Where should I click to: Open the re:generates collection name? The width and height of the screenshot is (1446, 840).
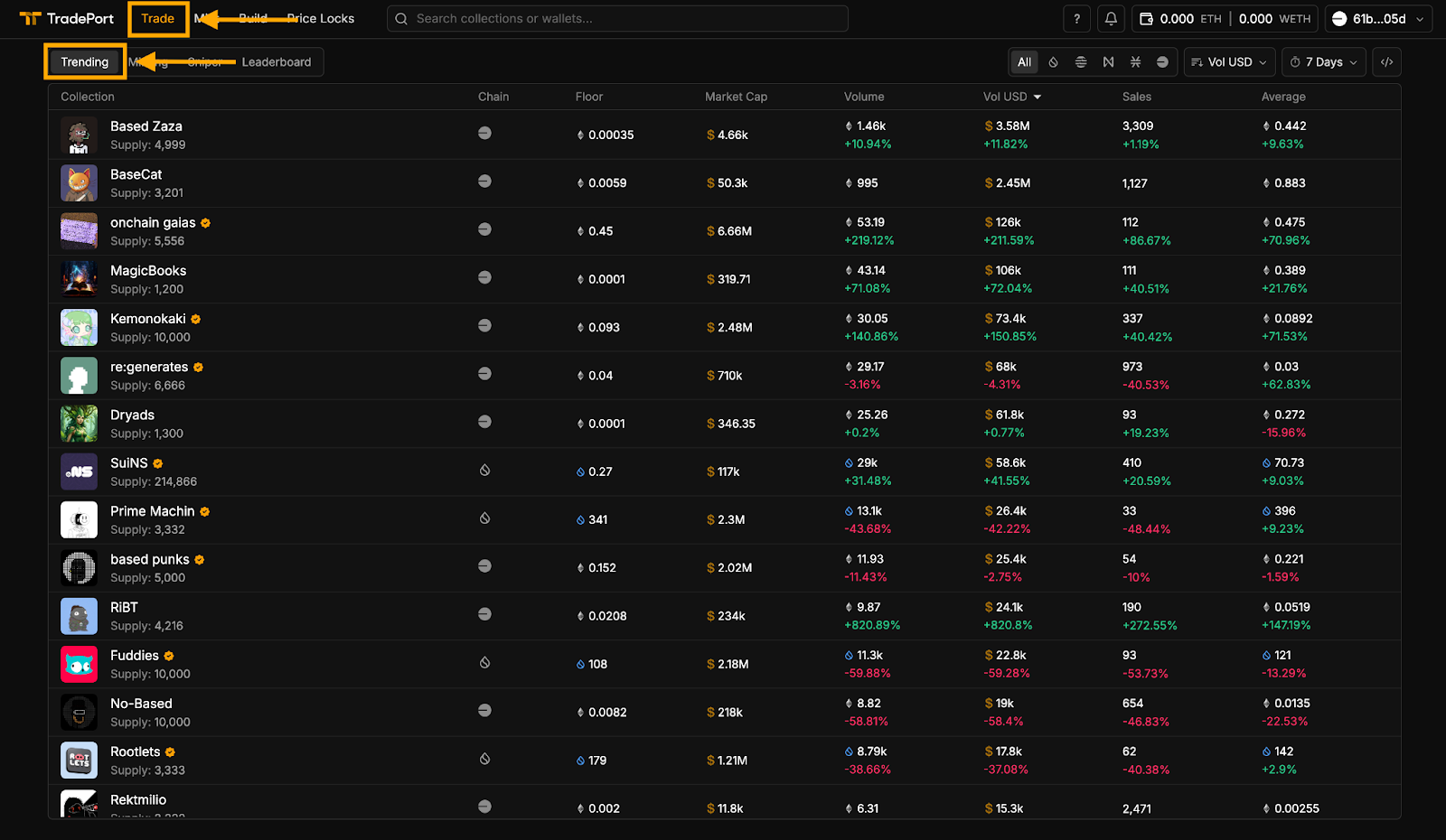[x=149, y=368]
